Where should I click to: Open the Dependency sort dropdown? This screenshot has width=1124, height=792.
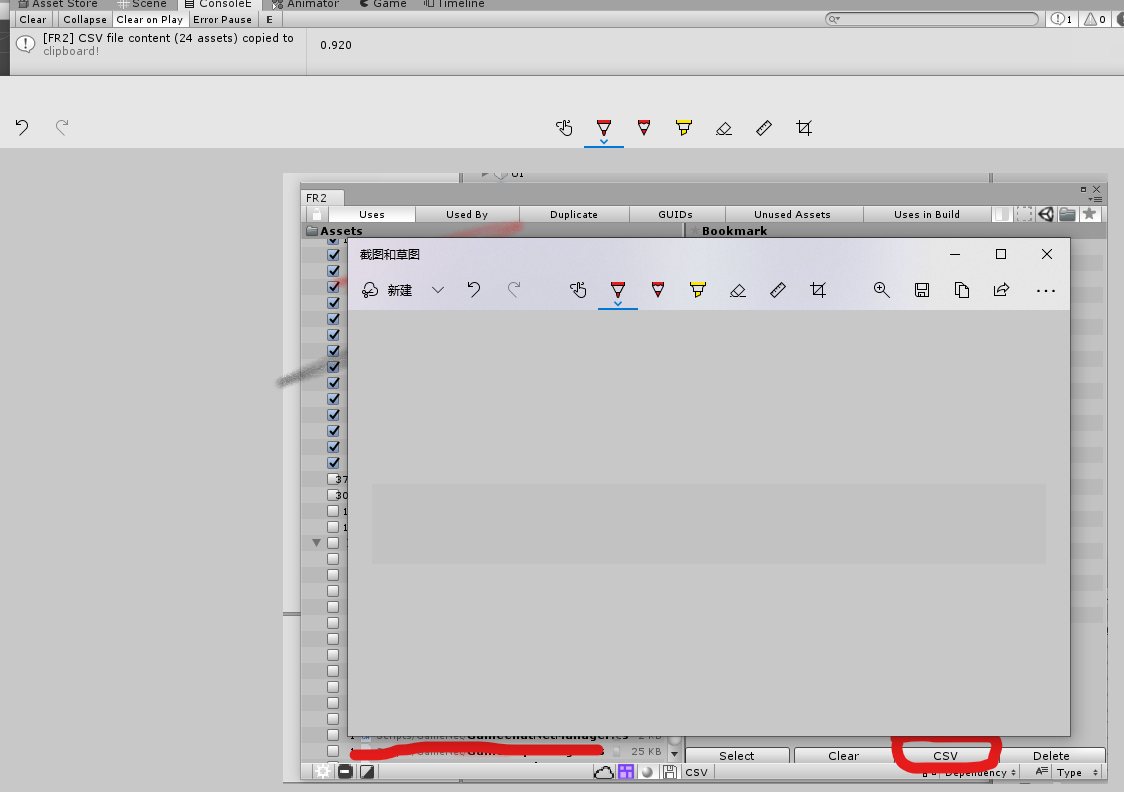coord(975,772)
